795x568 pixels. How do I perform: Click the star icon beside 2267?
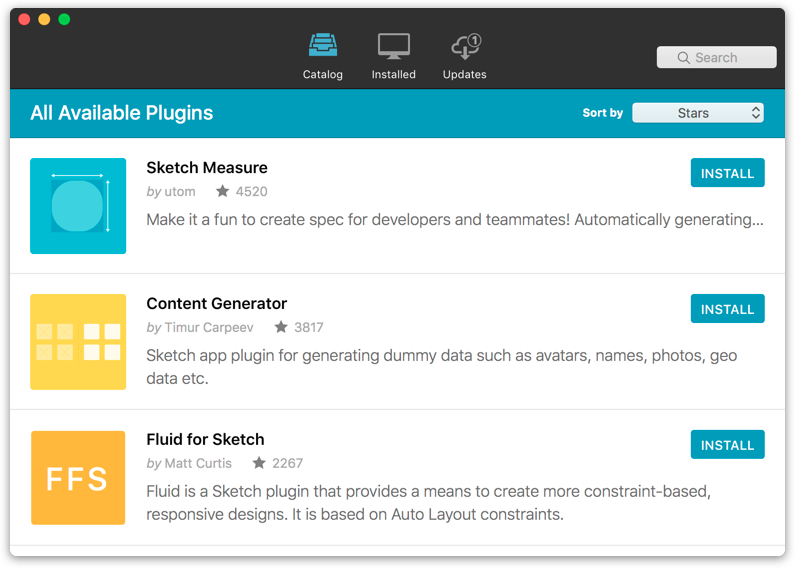[259, 463]
